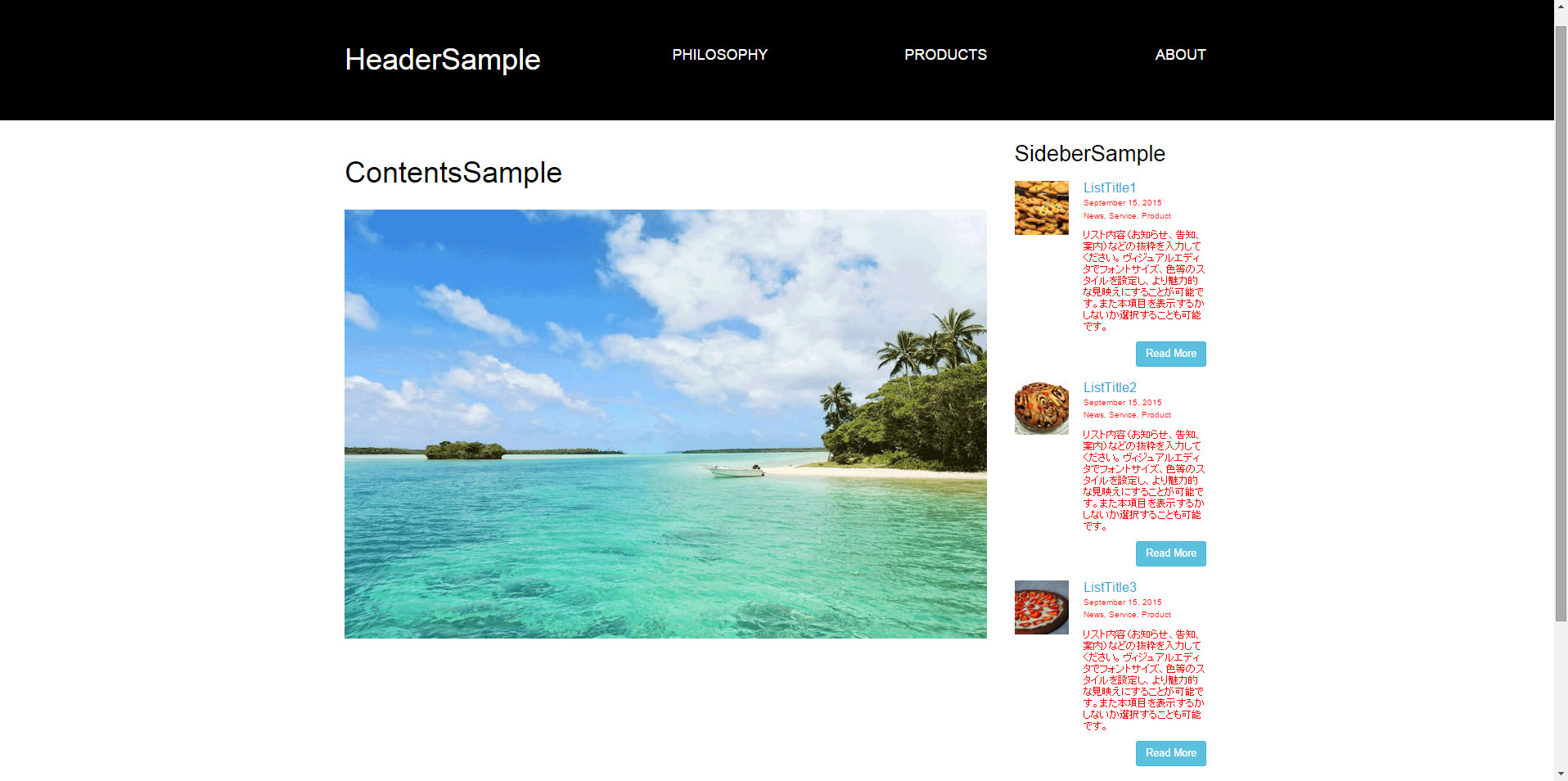Open the PHILOSOPHY menu item

click(719, 55)
